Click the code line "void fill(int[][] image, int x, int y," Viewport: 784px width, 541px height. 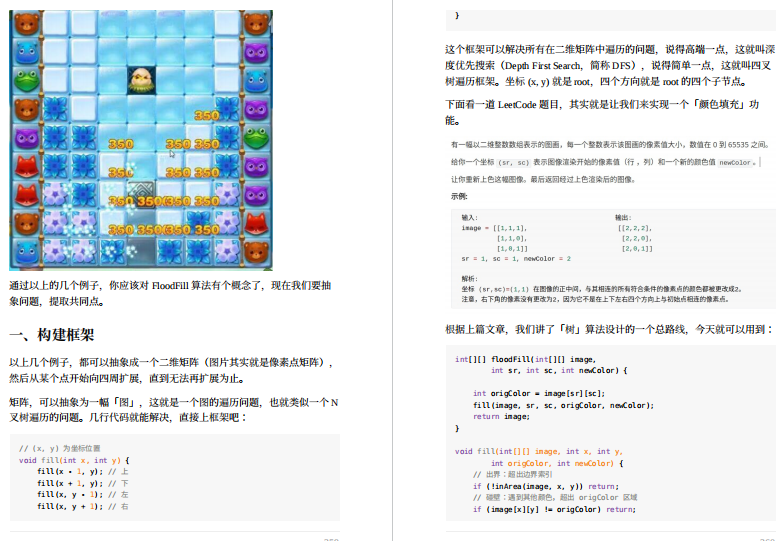click(539, 452)
